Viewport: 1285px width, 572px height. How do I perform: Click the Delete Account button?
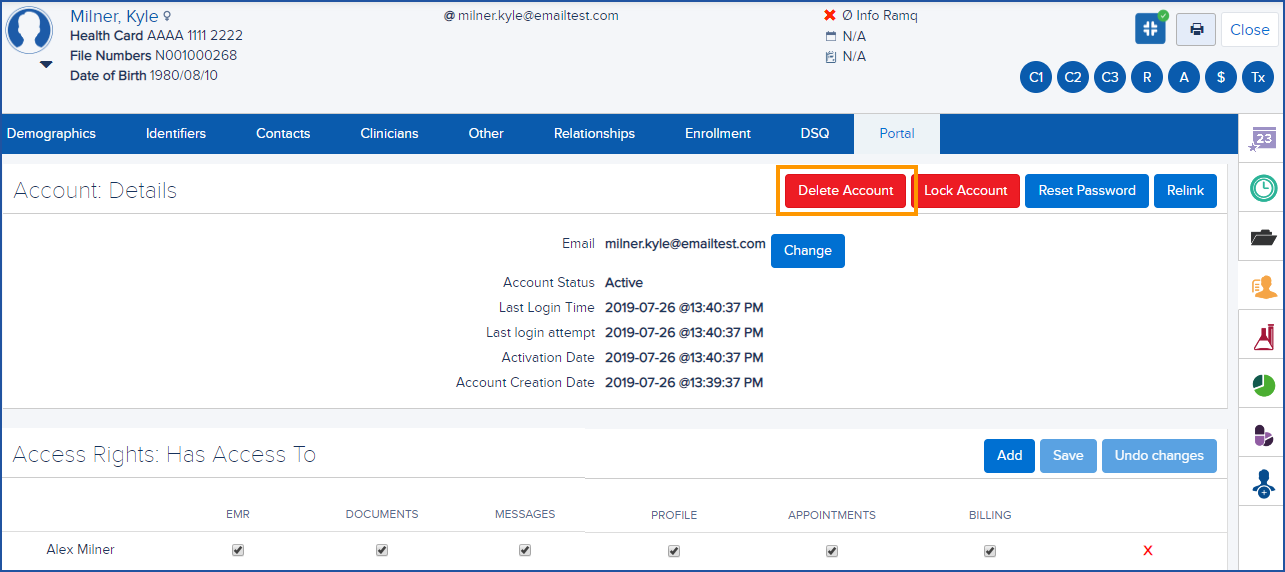click(845, 191)
